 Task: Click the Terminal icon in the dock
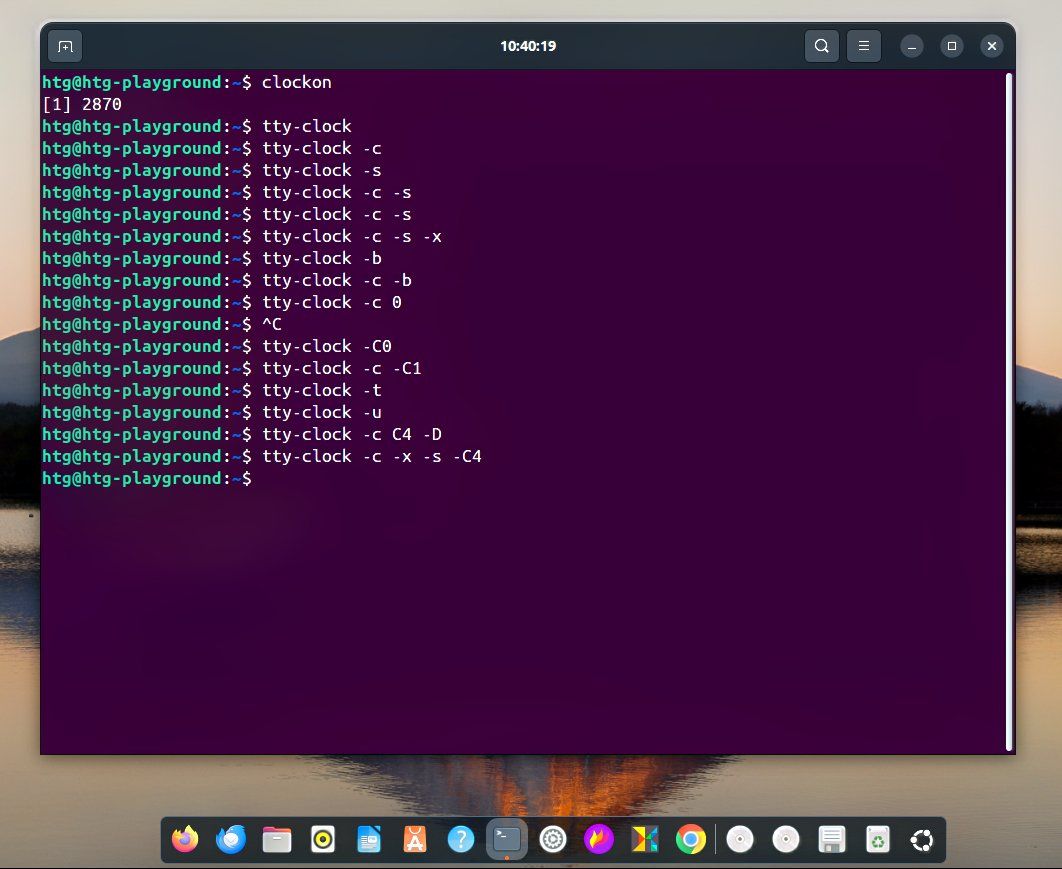(x=507, y=840)
